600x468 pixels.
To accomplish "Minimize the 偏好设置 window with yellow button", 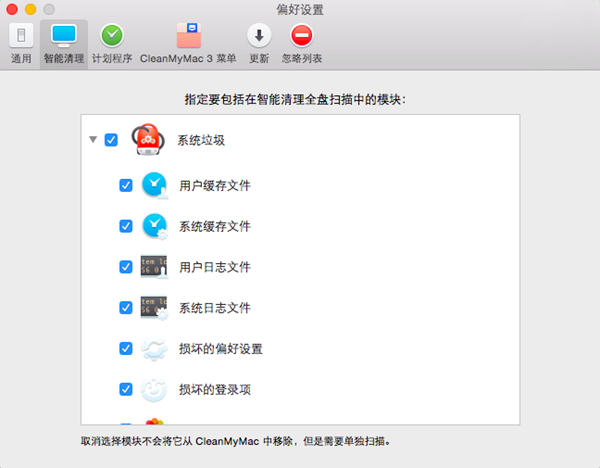I will [x=31, y=9].
